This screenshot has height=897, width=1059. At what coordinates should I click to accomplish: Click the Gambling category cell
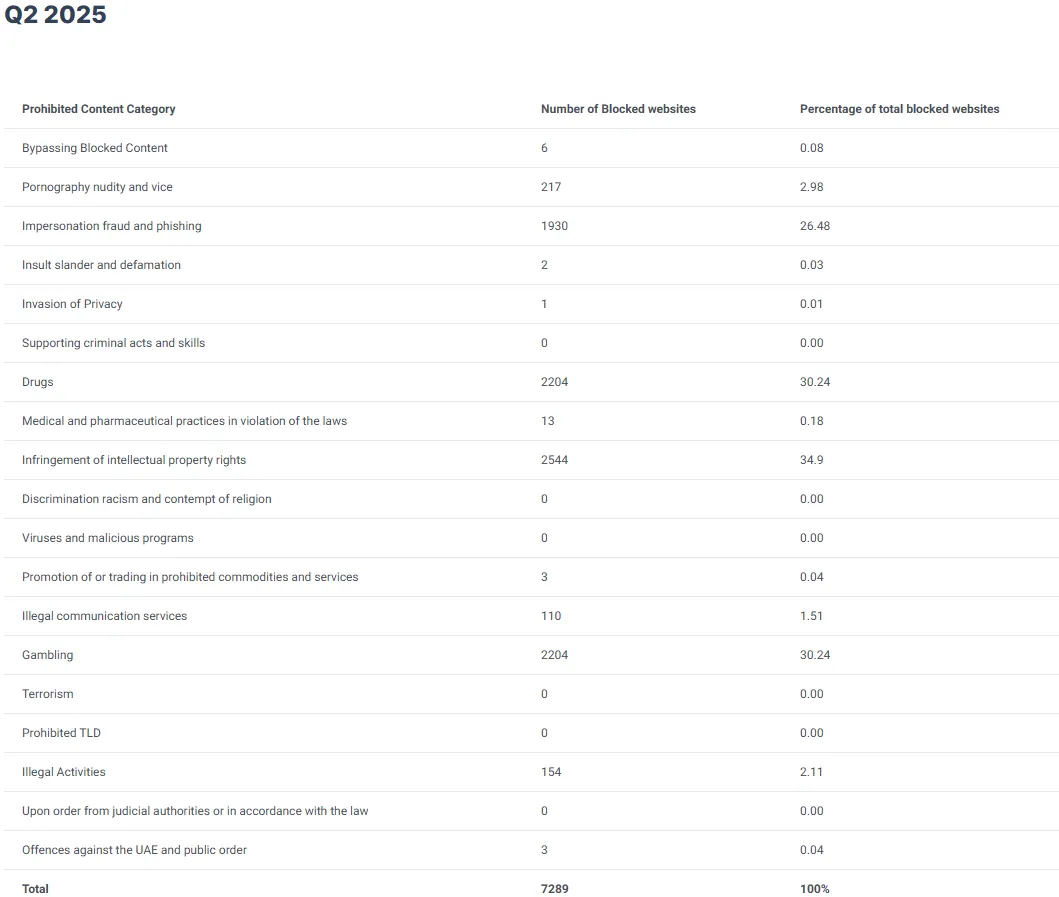click(48, 655)
